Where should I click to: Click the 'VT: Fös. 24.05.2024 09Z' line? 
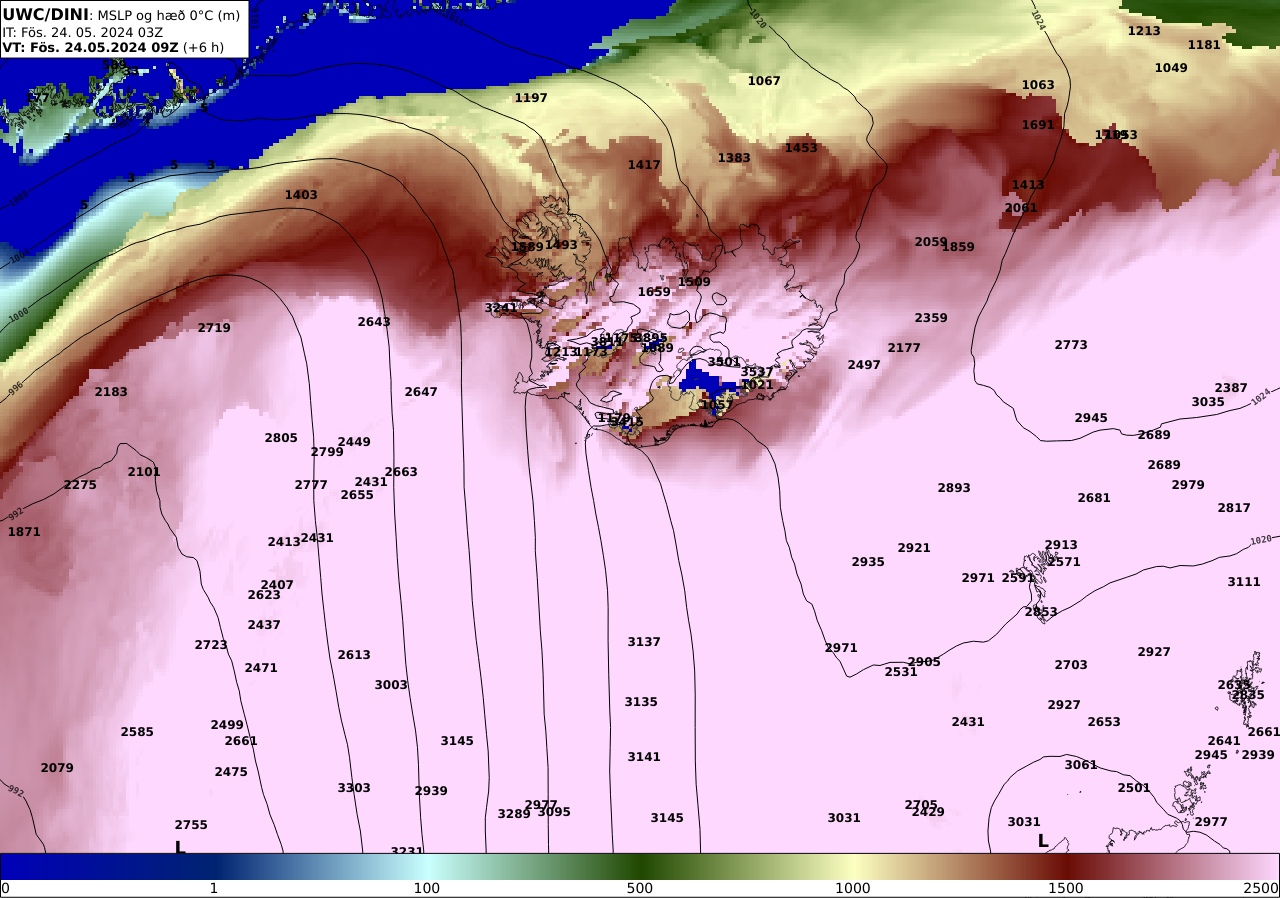pos(90,47)
